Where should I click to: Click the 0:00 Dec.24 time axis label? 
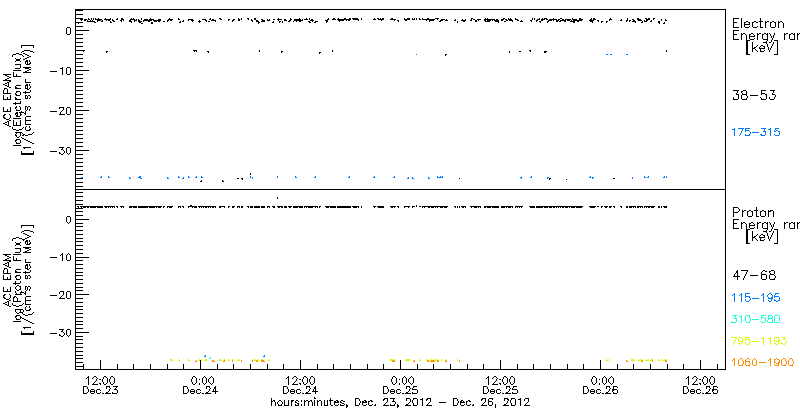point(201,386)
